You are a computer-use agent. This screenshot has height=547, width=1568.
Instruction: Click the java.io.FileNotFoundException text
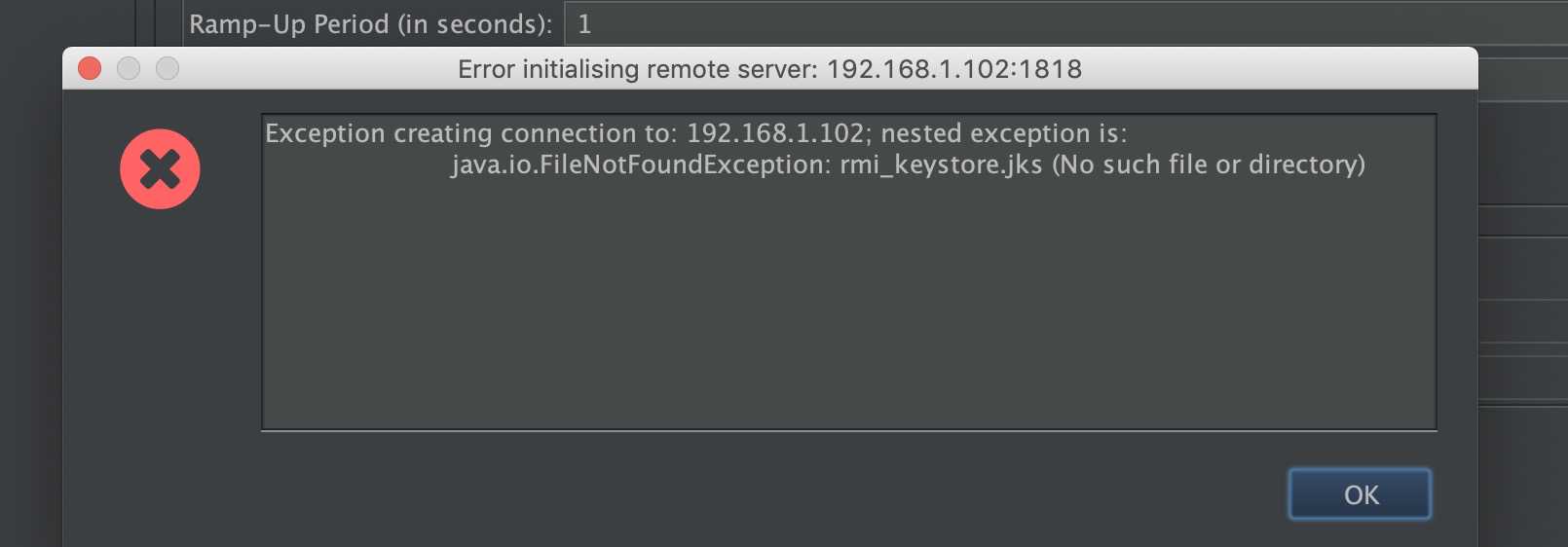pos(641,164)
